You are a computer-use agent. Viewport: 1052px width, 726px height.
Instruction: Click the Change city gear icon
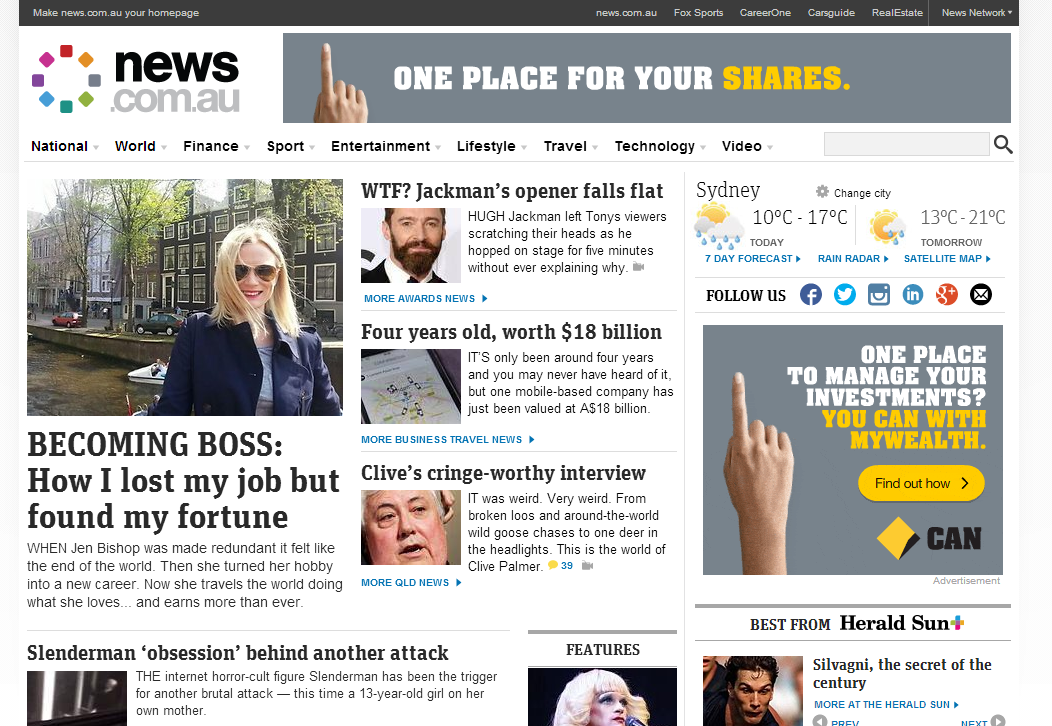click(x=822, y=192)
